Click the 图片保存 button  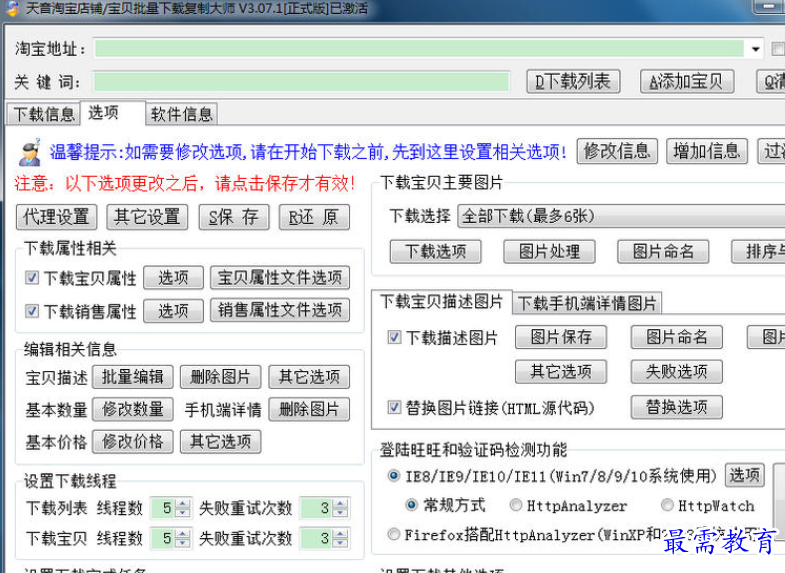(561, 337)
